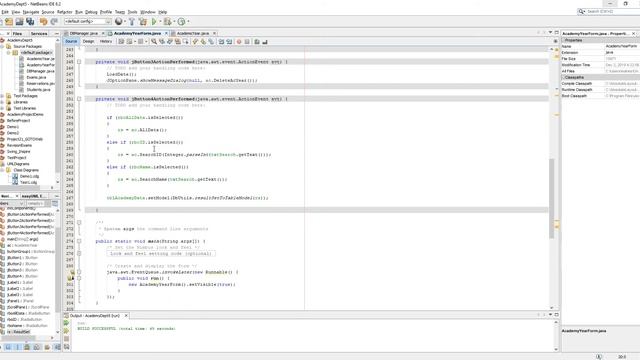Expand the Test Libraries tree node

click(2, 108)
